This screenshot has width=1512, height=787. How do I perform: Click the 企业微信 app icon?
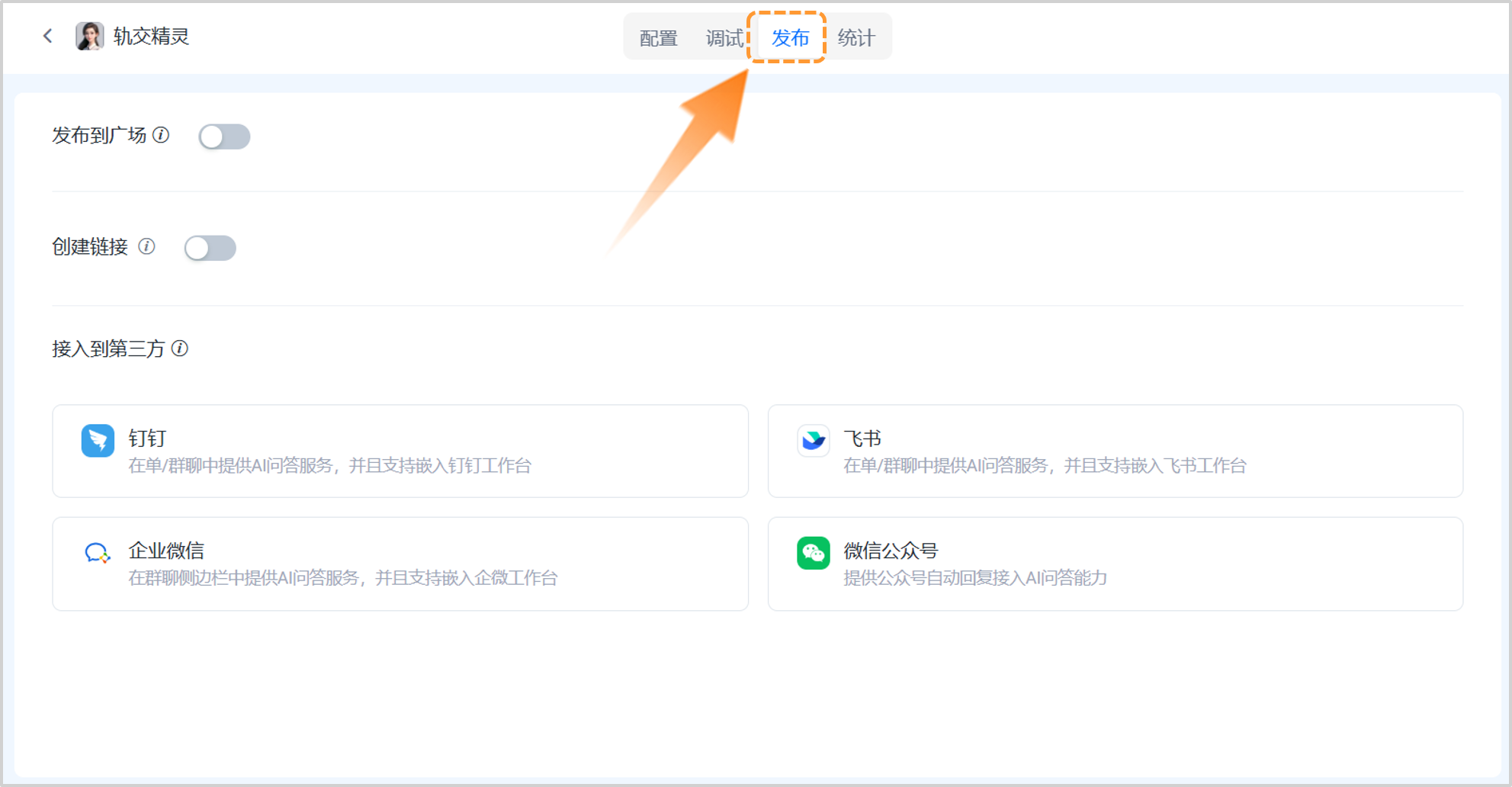pyautogui.click(x=98, y=553)
